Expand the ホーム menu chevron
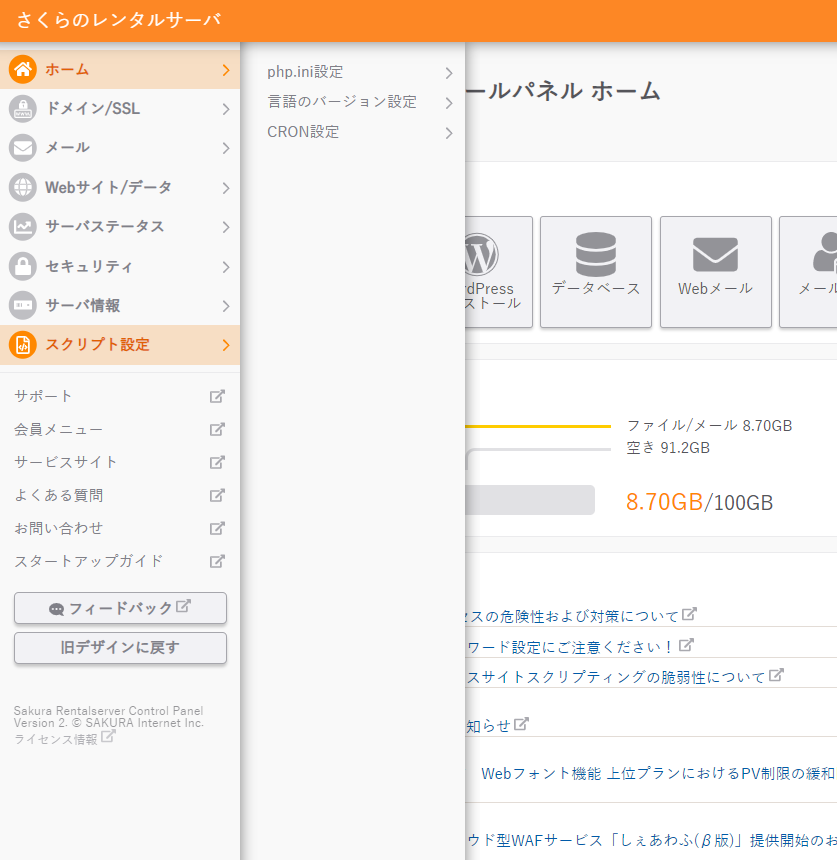Viewport: 837px width, 860px height. click(x=226, y=70)
